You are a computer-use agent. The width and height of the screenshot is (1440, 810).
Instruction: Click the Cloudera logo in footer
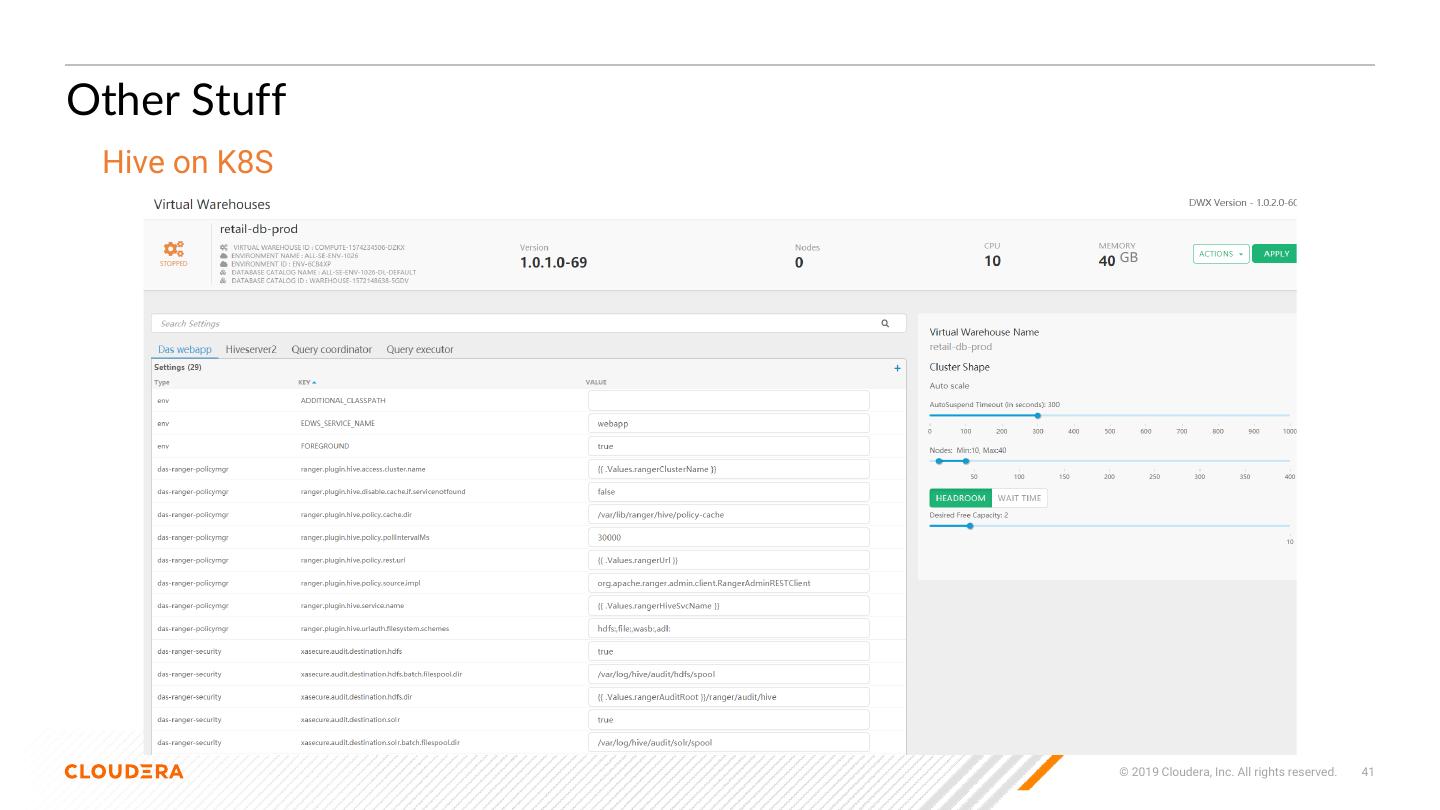point(124,772)
